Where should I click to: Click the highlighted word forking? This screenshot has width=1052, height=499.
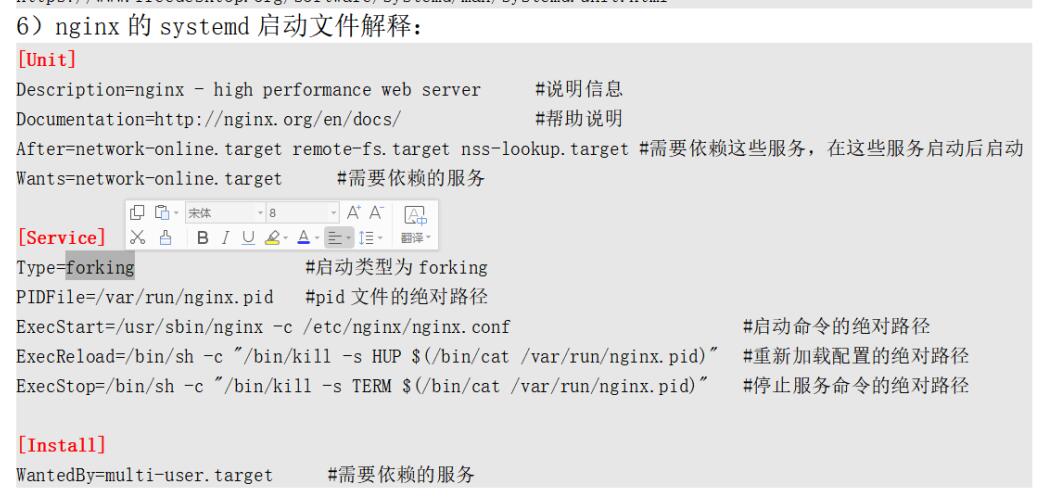pos(100,268)
